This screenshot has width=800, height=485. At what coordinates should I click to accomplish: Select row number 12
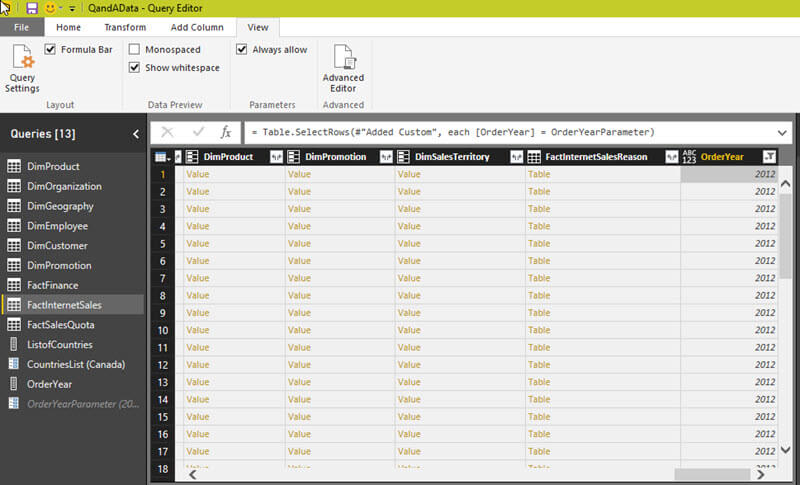pos(163,365)
